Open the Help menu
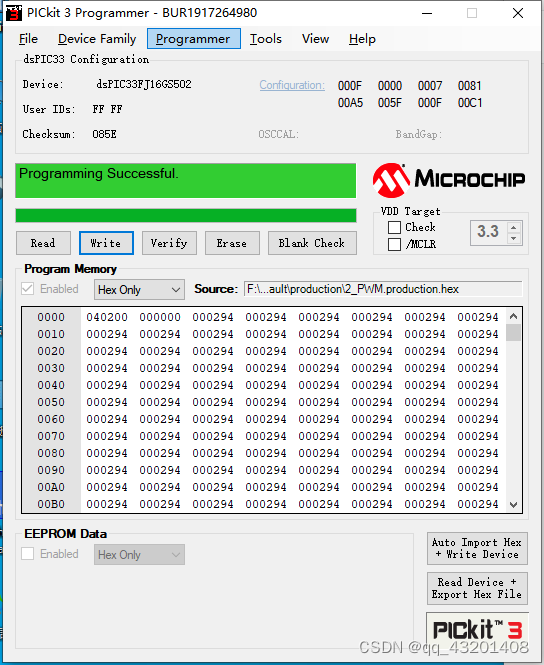The height and width of the screenshot is (665, 544). [x=362, y=39]
